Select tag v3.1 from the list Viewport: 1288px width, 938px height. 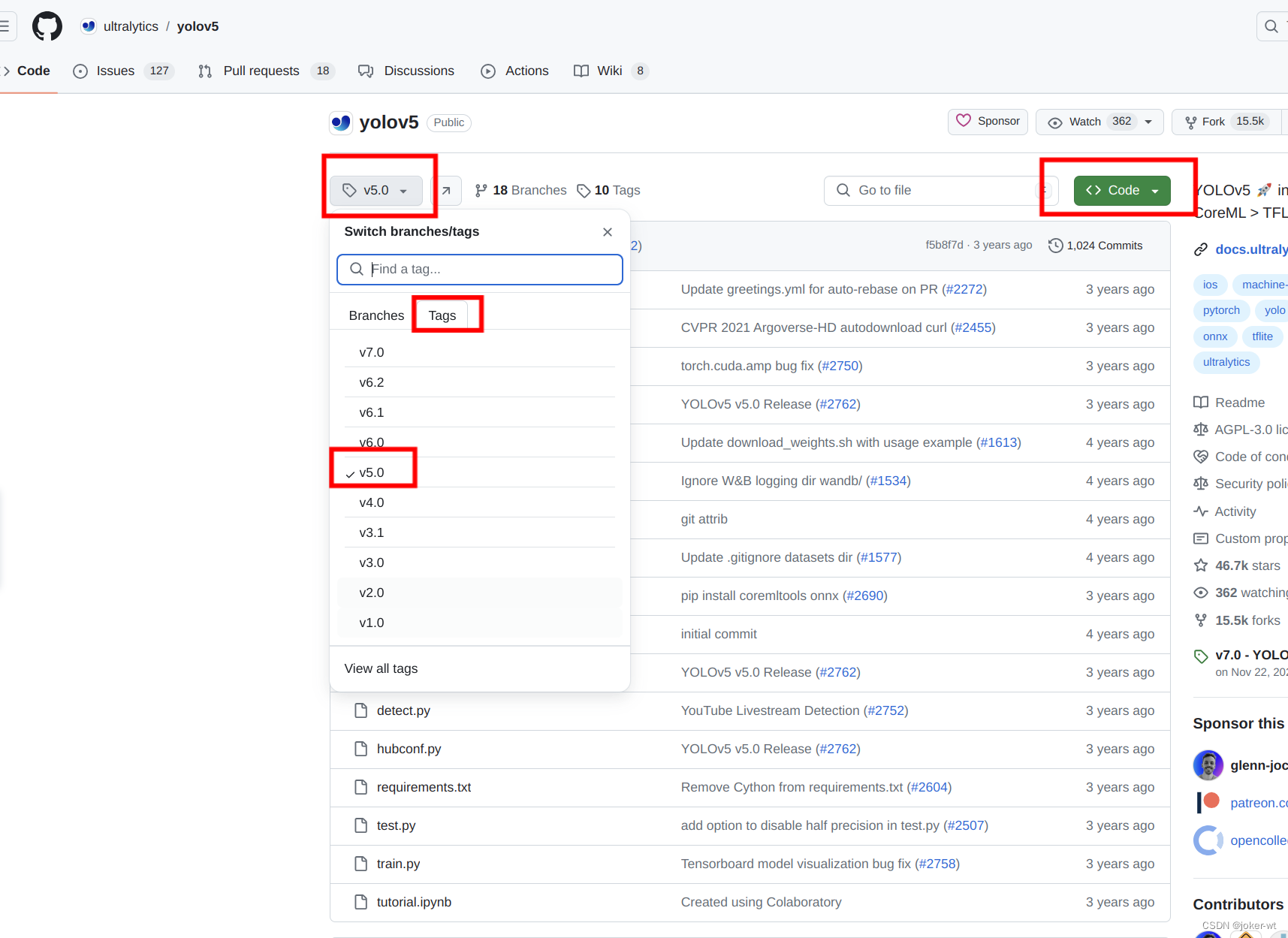coord(479,532)
